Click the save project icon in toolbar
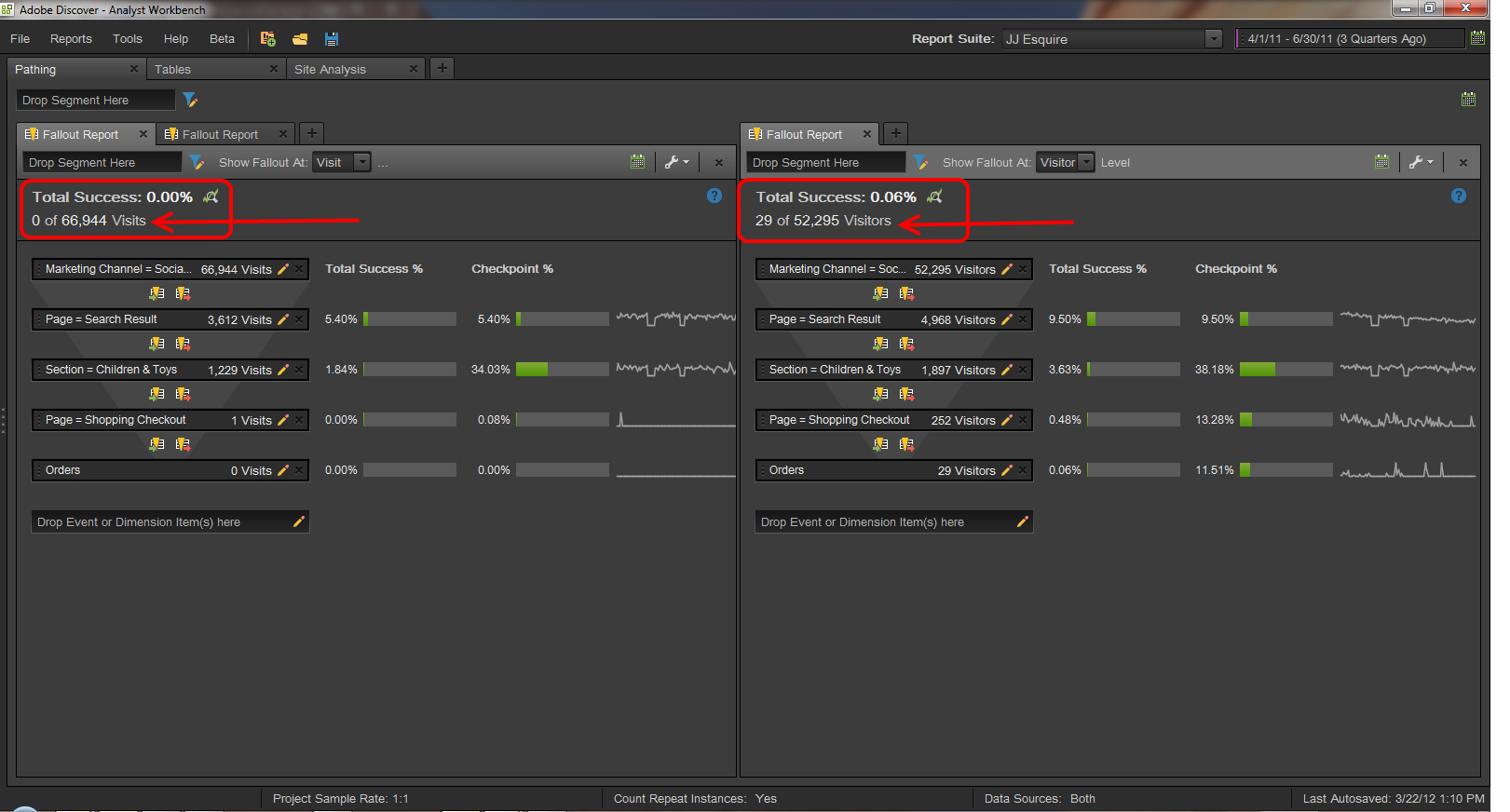 (332, 39)
